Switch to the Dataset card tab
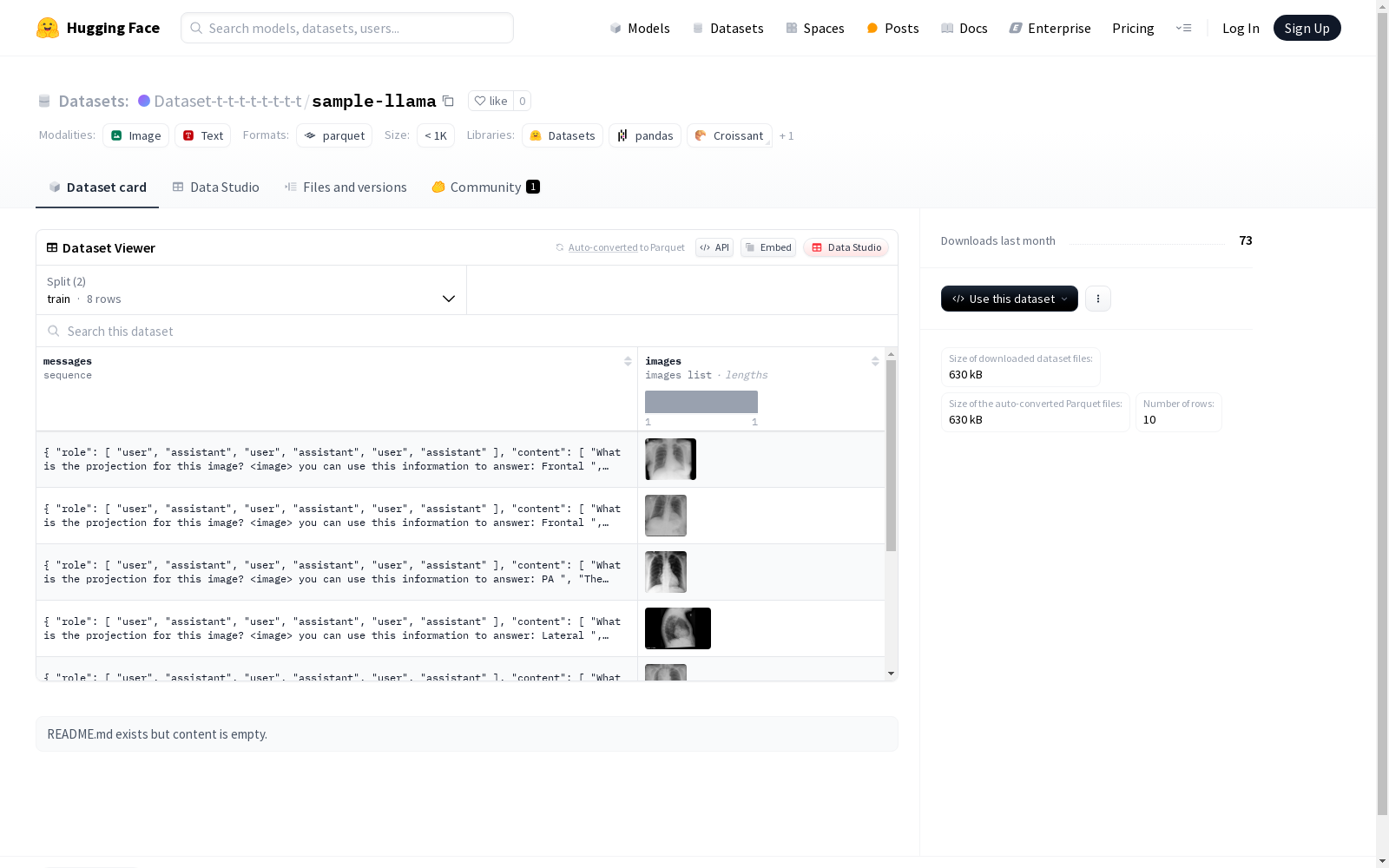 [x=97, y=187]
